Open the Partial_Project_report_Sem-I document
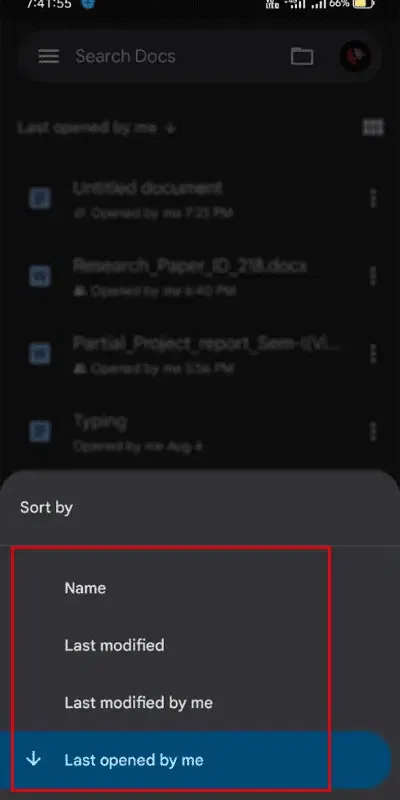400x800 pixels. 206,344
